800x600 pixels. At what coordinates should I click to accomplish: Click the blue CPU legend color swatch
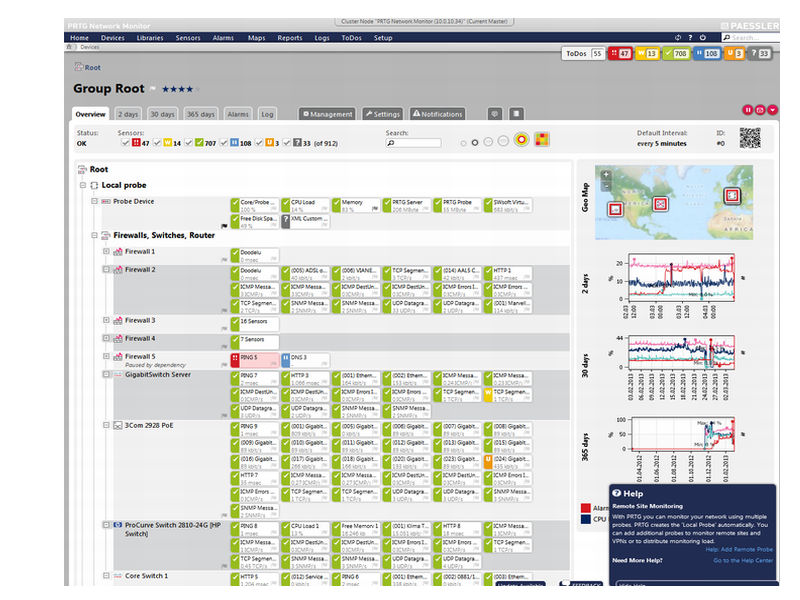(586, 519)
